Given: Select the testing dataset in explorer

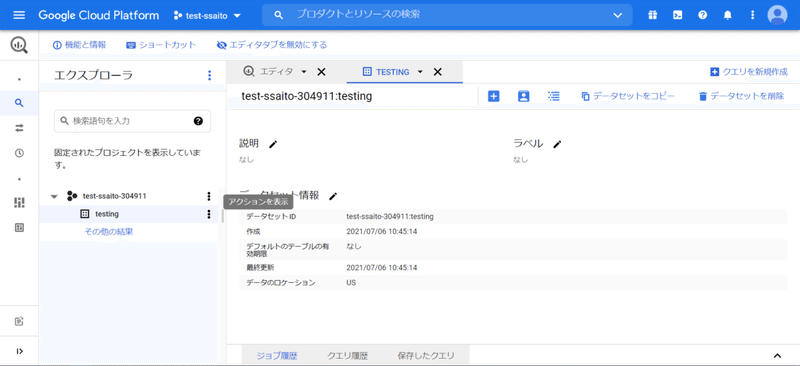Looking at the screenshot, I should point(107,214).
